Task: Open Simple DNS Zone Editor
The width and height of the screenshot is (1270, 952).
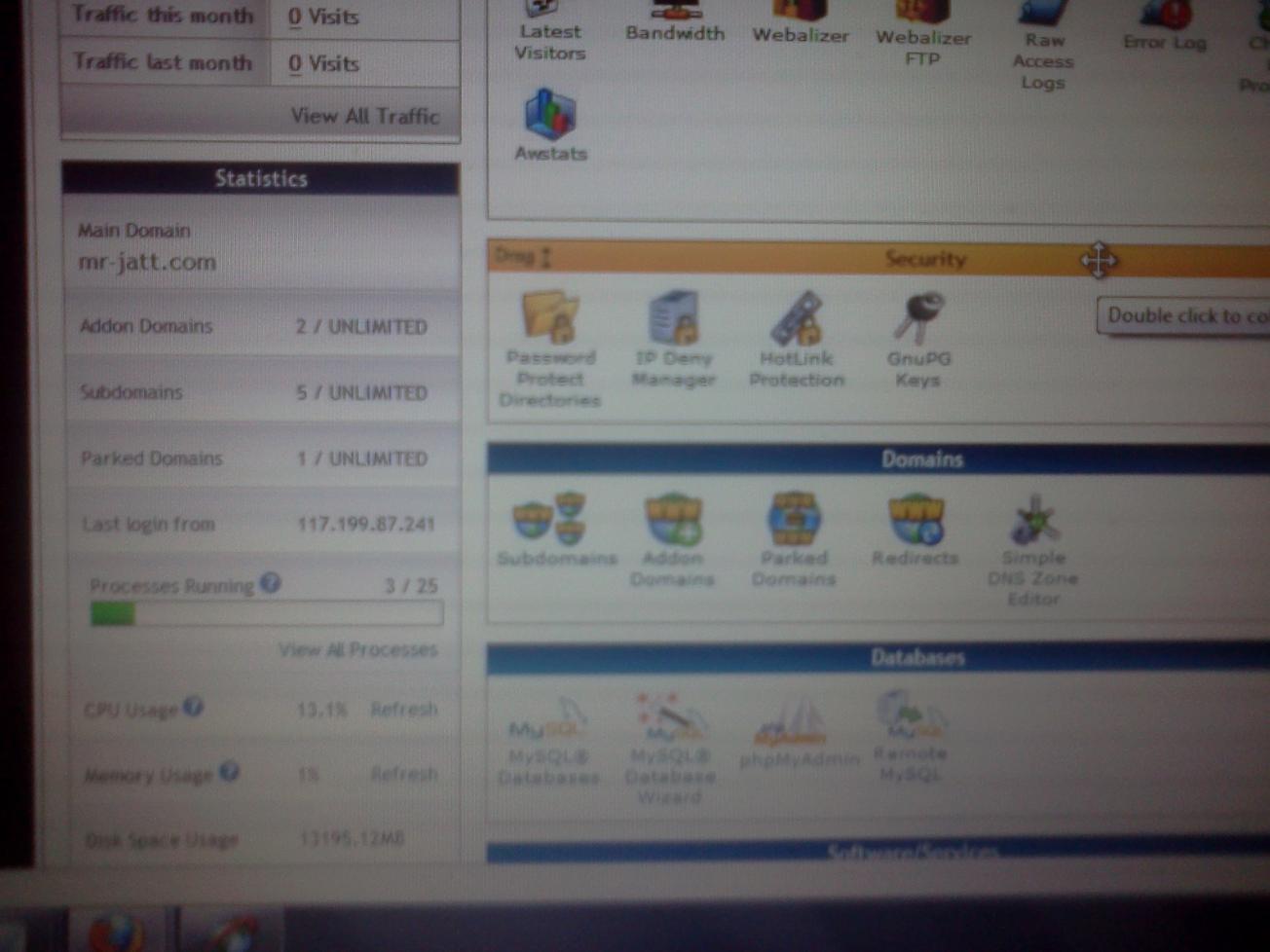Action: tap(1033, 545)
